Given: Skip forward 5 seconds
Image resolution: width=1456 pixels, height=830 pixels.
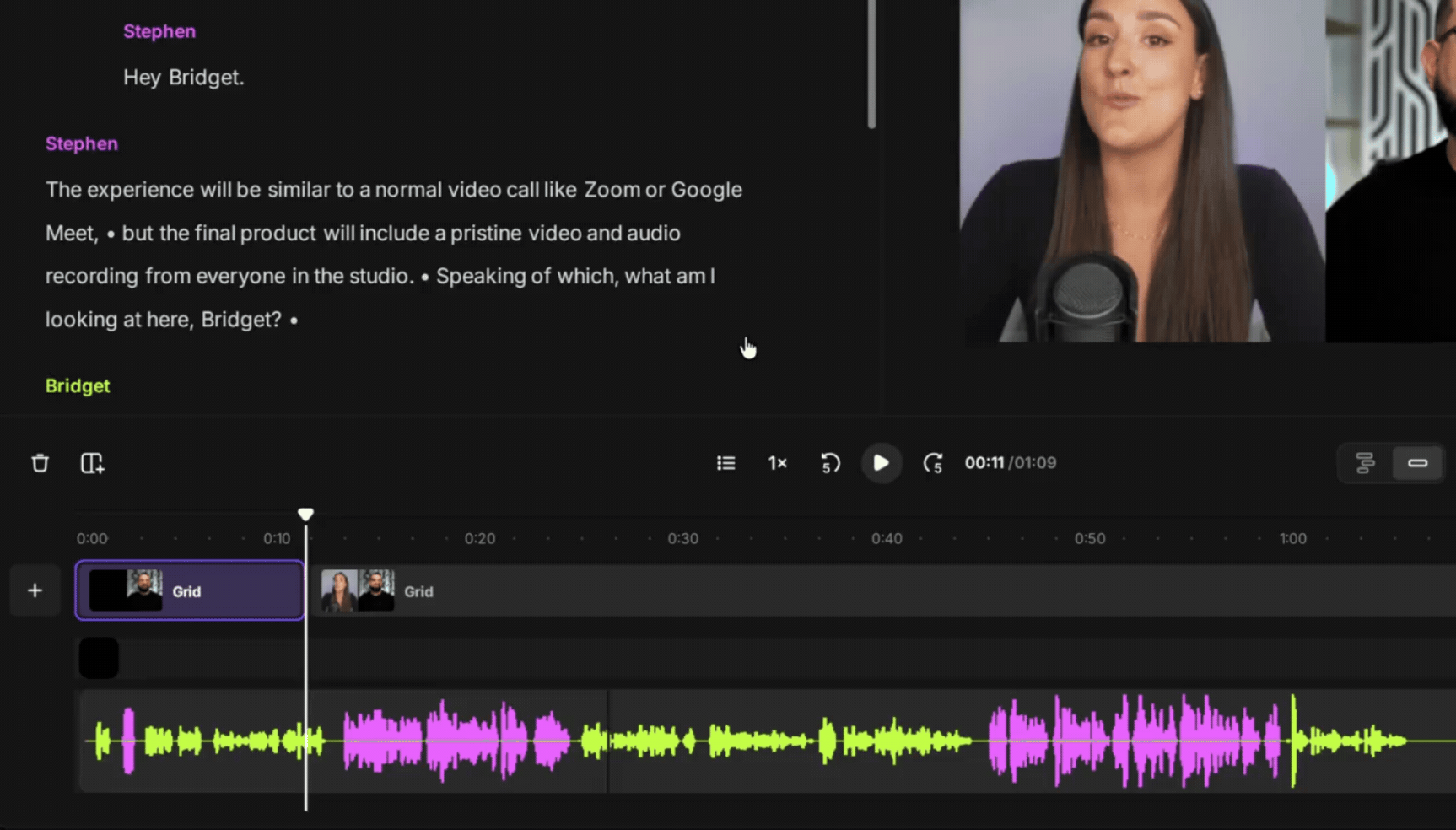Looking at the screenshot, I should (933, 463).
